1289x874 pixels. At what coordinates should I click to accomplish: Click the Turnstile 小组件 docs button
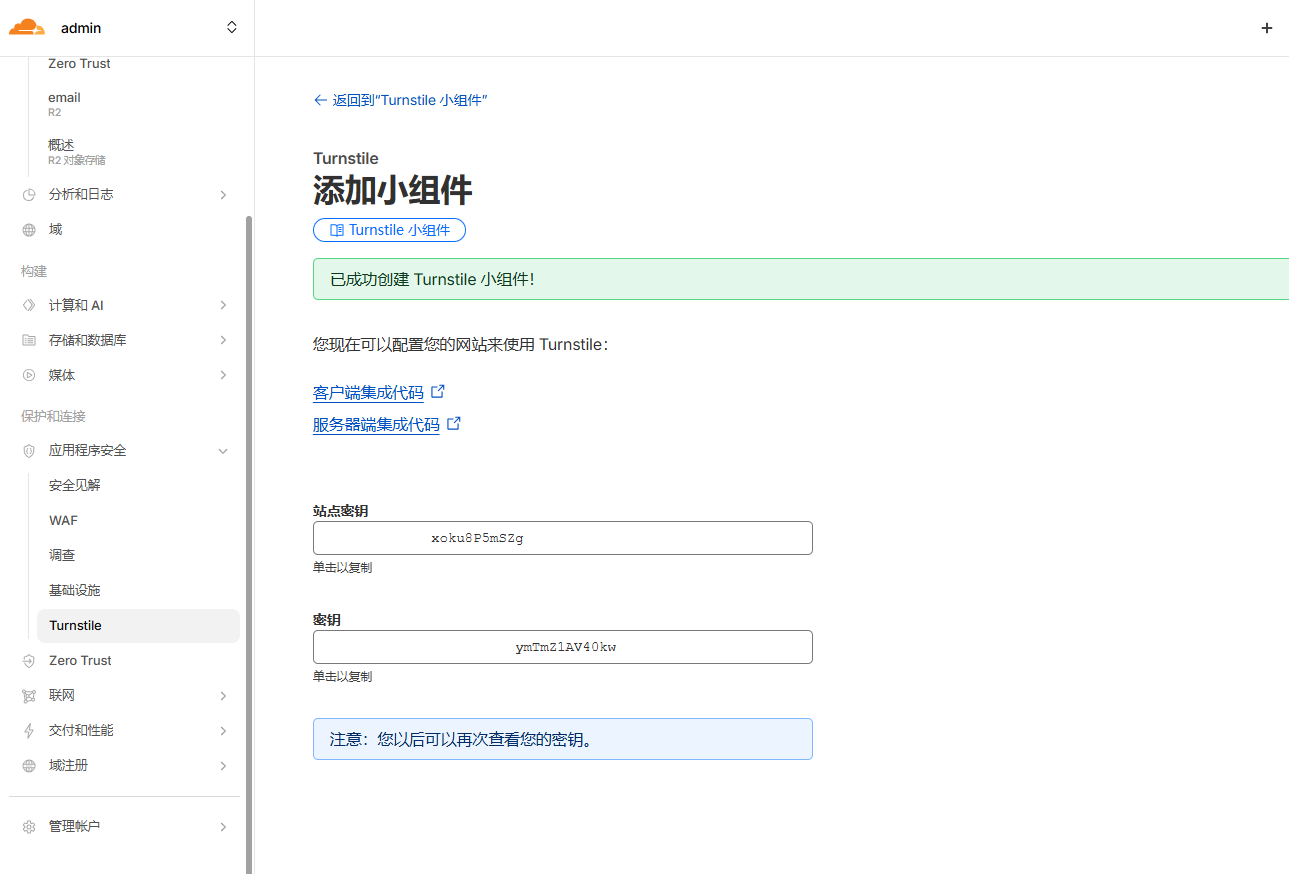tap(389, 230)
